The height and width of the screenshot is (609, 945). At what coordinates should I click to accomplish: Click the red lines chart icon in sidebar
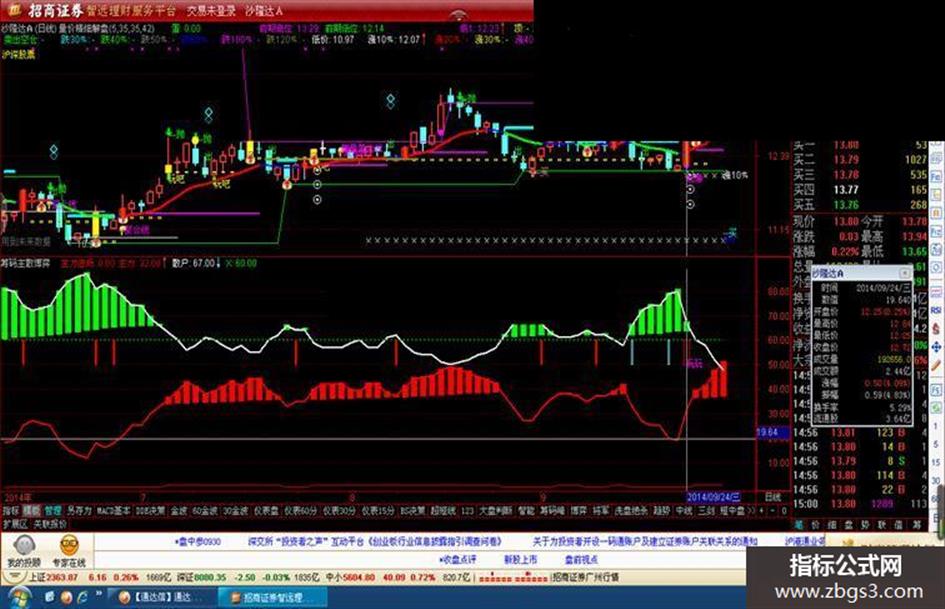(x=936, y=292)
